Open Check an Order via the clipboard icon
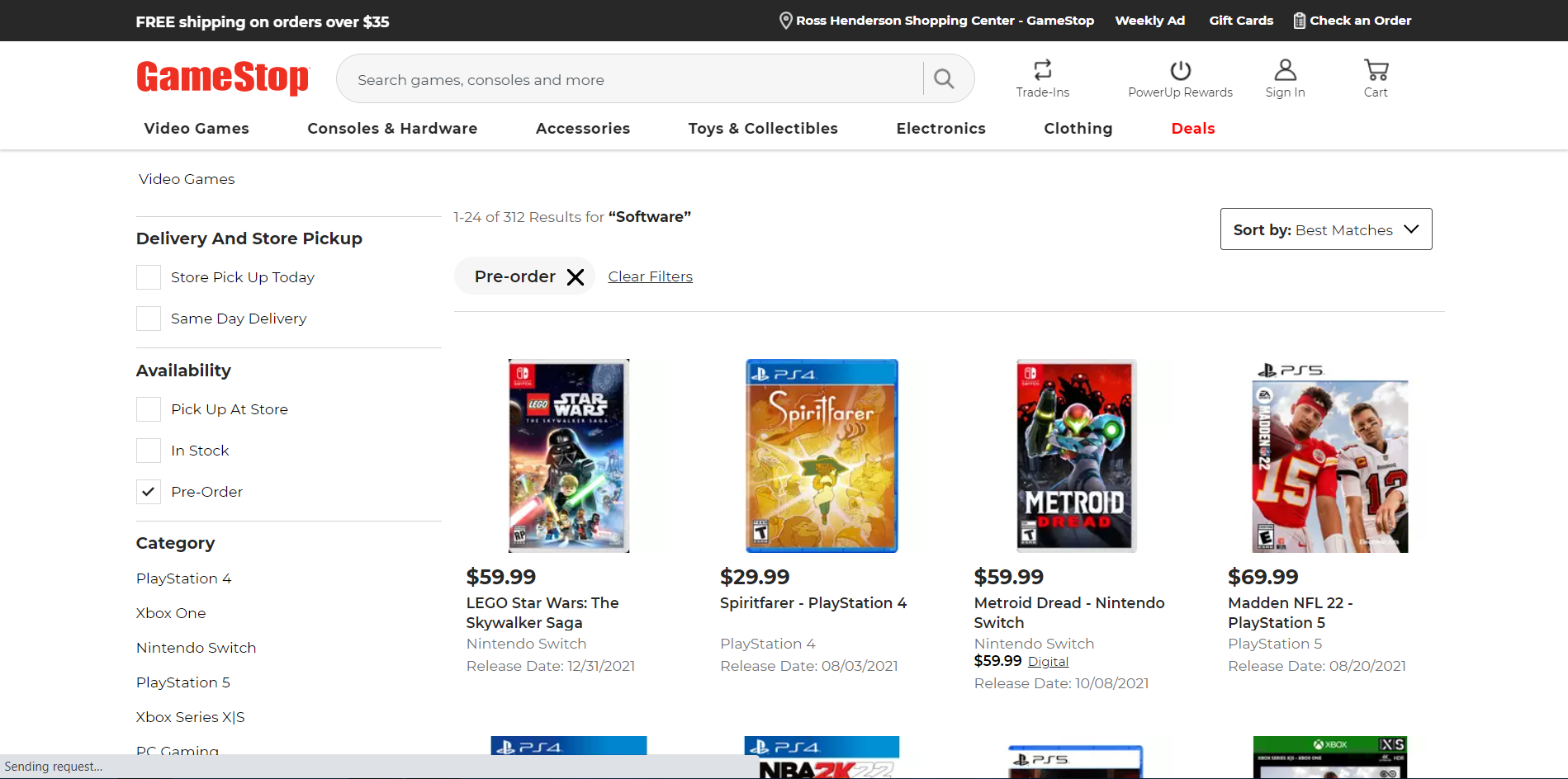 coord(1298,20)
